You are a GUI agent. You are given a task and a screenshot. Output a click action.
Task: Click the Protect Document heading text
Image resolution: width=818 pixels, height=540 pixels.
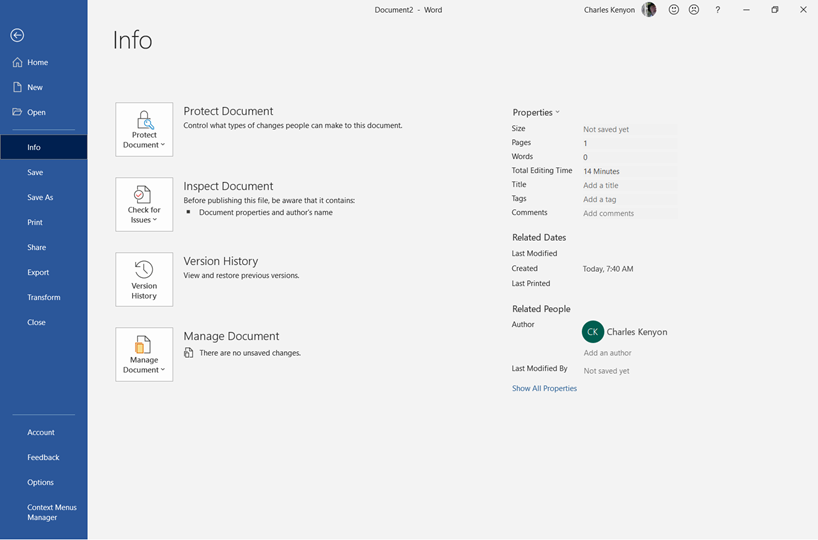[x=228, y=111]
